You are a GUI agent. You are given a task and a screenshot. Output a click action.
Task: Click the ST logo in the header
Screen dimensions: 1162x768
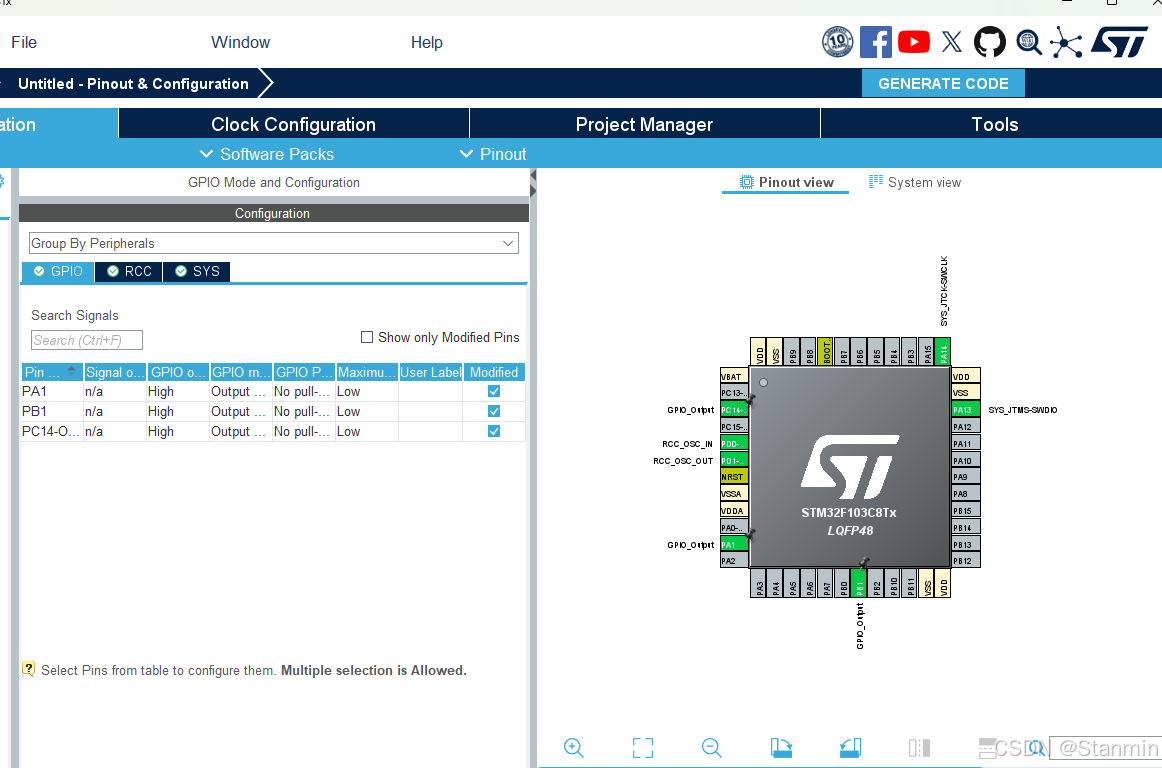pyautogui.click(x=1119, y=42)
